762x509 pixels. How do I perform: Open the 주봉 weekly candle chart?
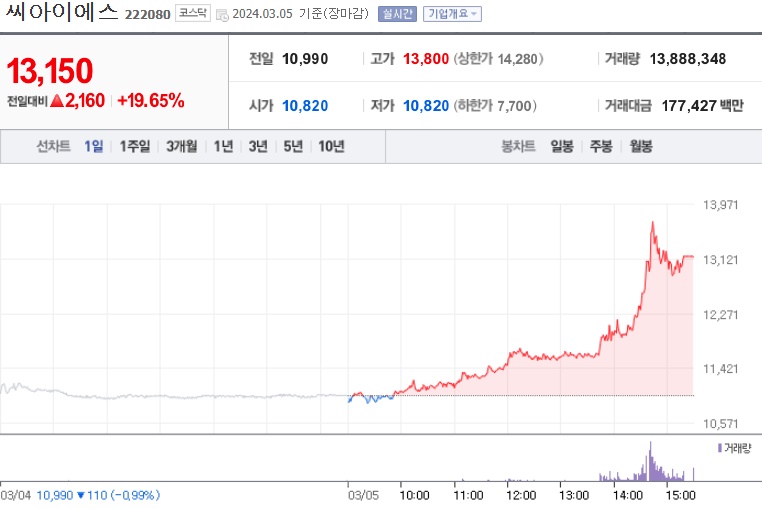coord(601,146)
